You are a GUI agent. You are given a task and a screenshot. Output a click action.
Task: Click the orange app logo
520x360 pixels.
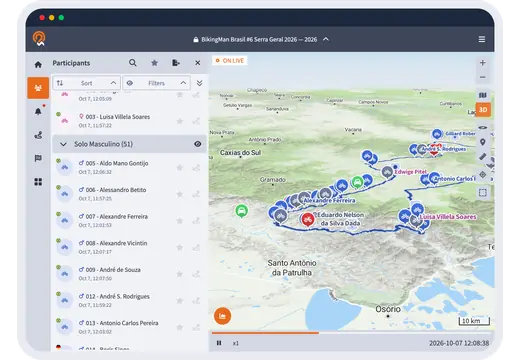point(39,39)
